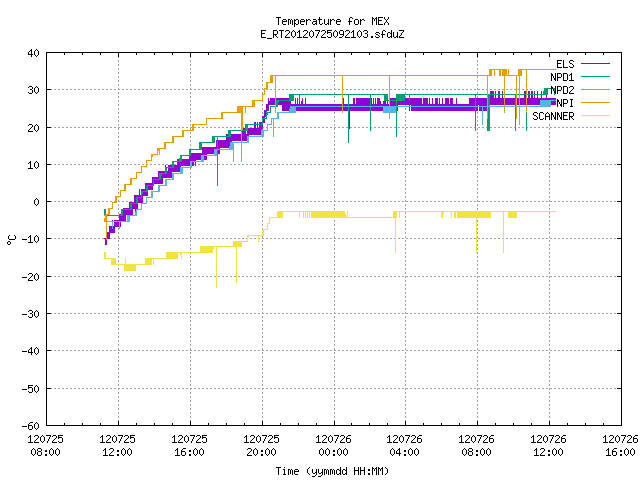This screenshot has width=640, height=480.
Task: Click the y-axis tick label 40
Action: (33, 53)
